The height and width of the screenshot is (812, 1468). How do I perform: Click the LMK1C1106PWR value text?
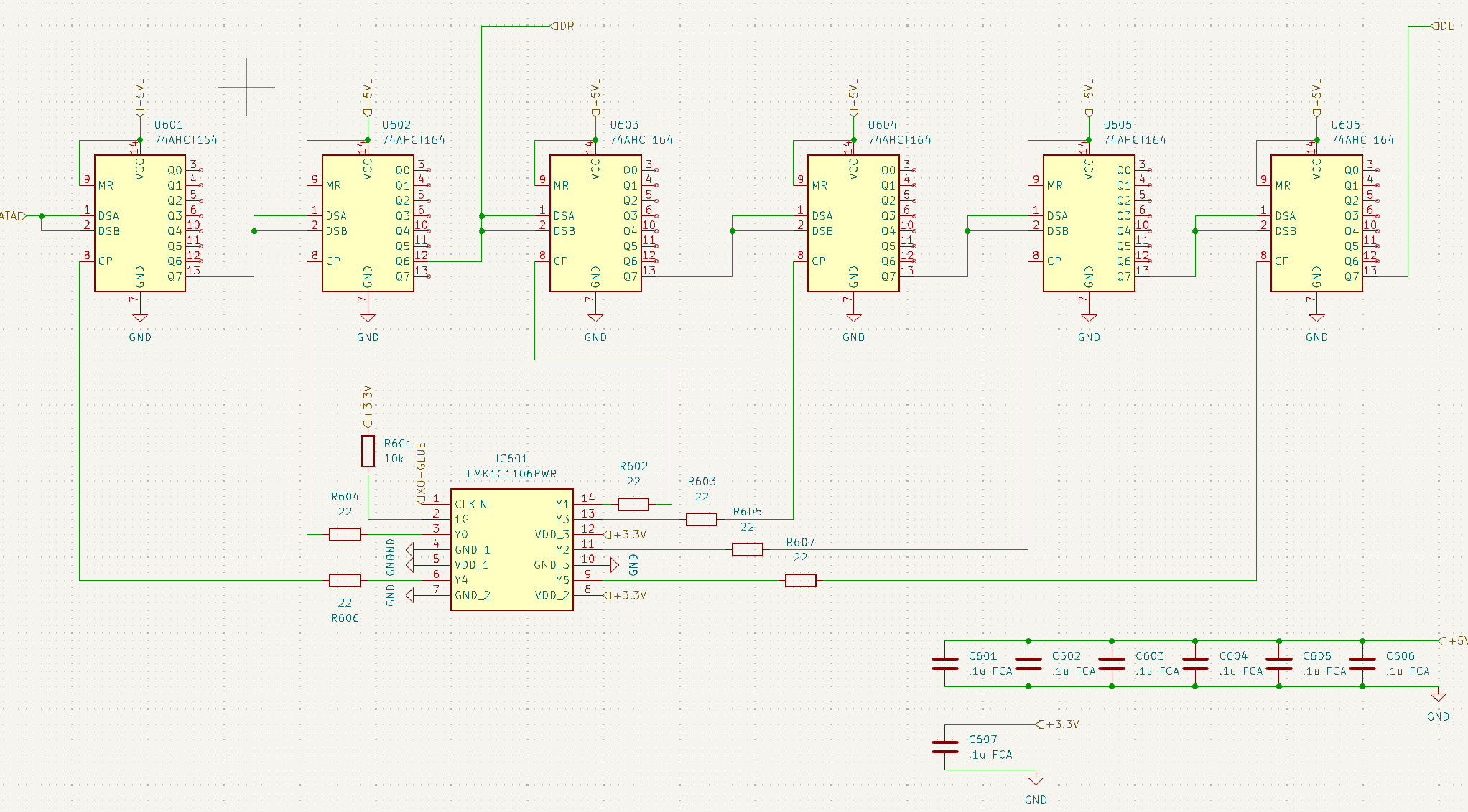[x=512, y=474]
